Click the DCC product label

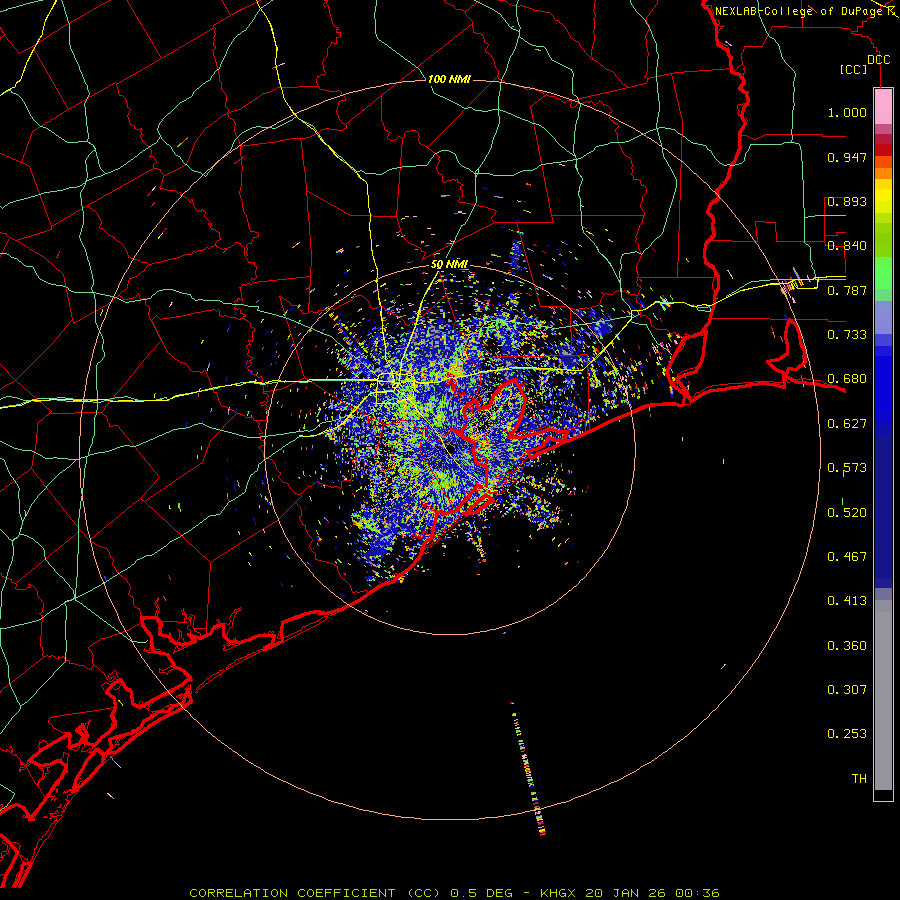pyautogui.click(x=878, y=60)
